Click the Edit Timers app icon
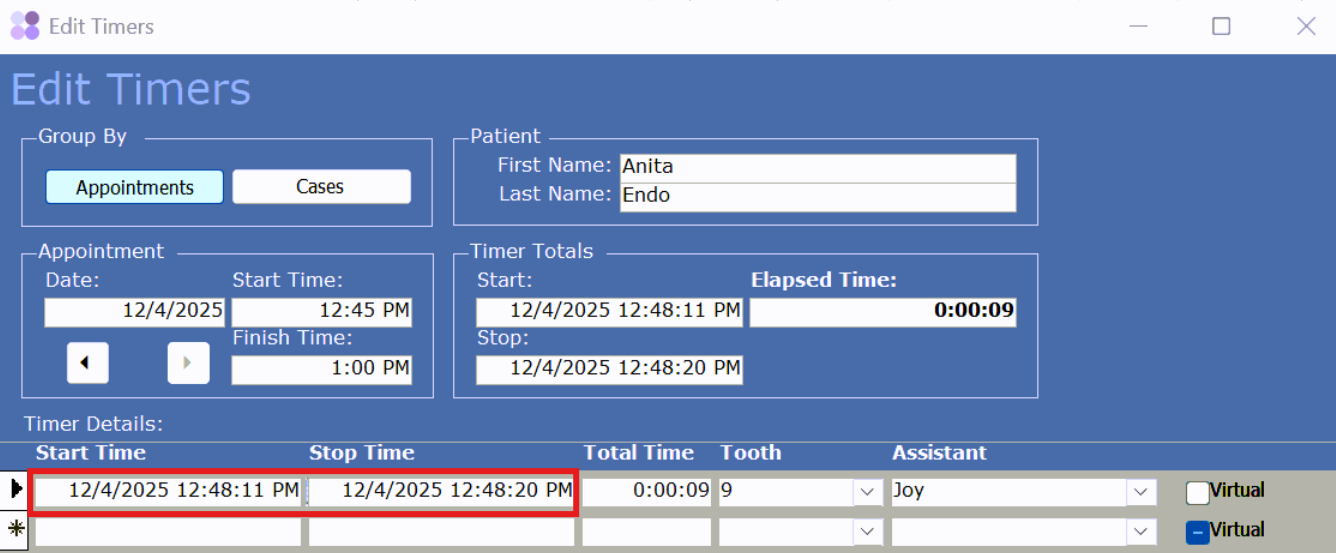 pos(24,26)
